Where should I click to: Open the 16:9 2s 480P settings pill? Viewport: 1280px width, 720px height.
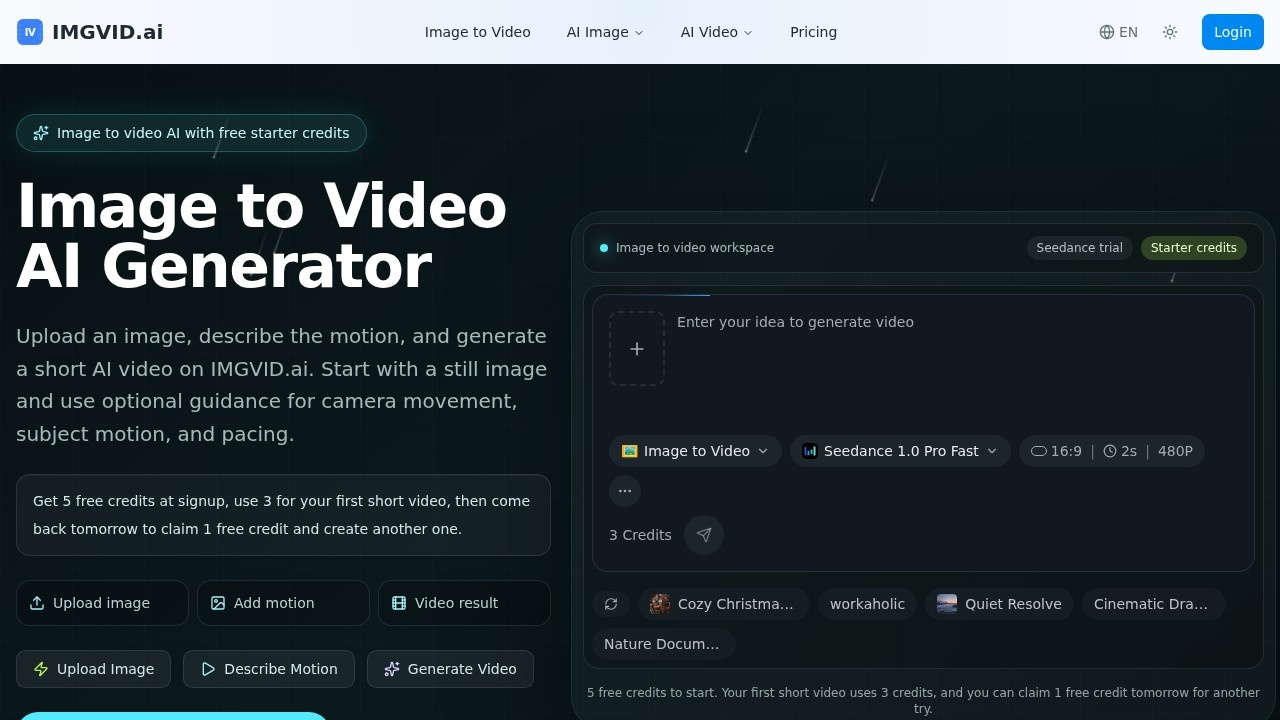tap(1112, 451)
